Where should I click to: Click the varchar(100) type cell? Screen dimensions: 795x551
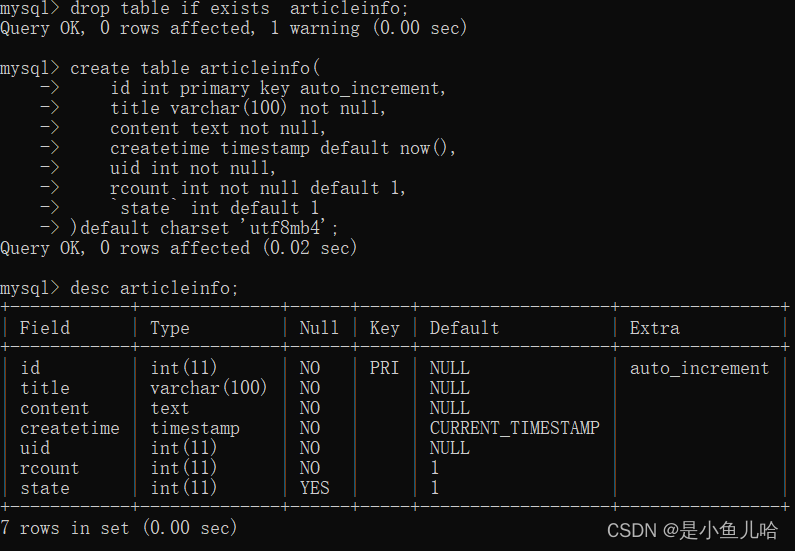point(208,388)
